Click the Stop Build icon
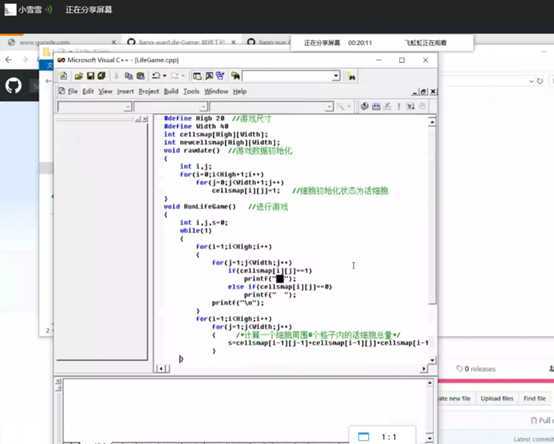This screenshot has width=554, height=444. [x=388, y=106]
